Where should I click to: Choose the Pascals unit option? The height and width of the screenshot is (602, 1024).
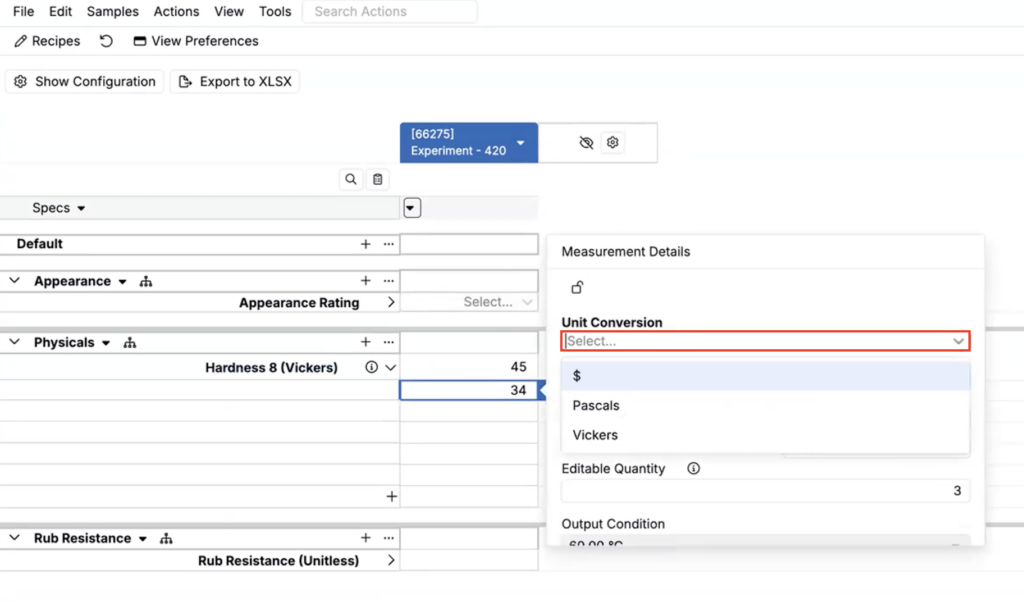[x=765, y=405]
